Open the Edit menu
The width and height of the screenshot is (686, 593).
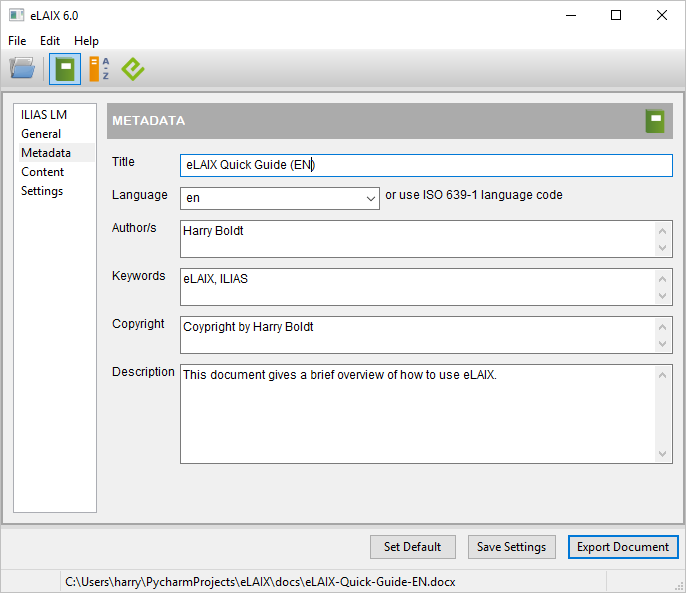click(50, 41)
